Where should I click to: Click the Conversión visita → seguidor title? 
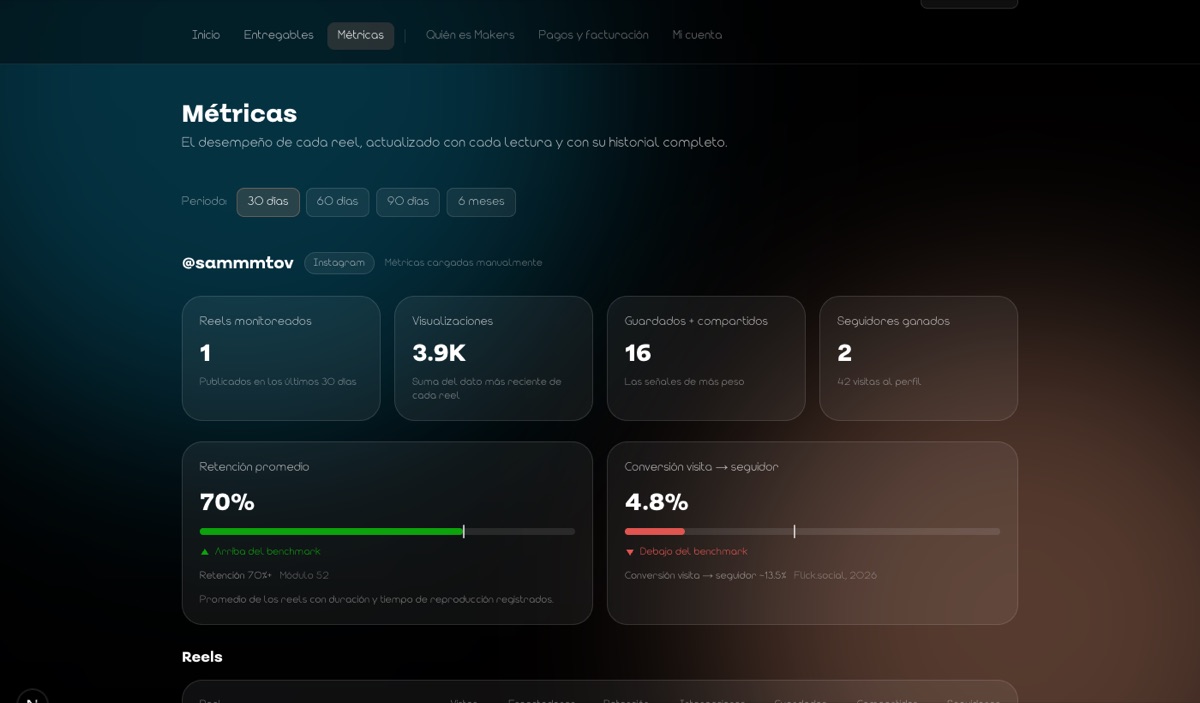[x=701, y=467]
